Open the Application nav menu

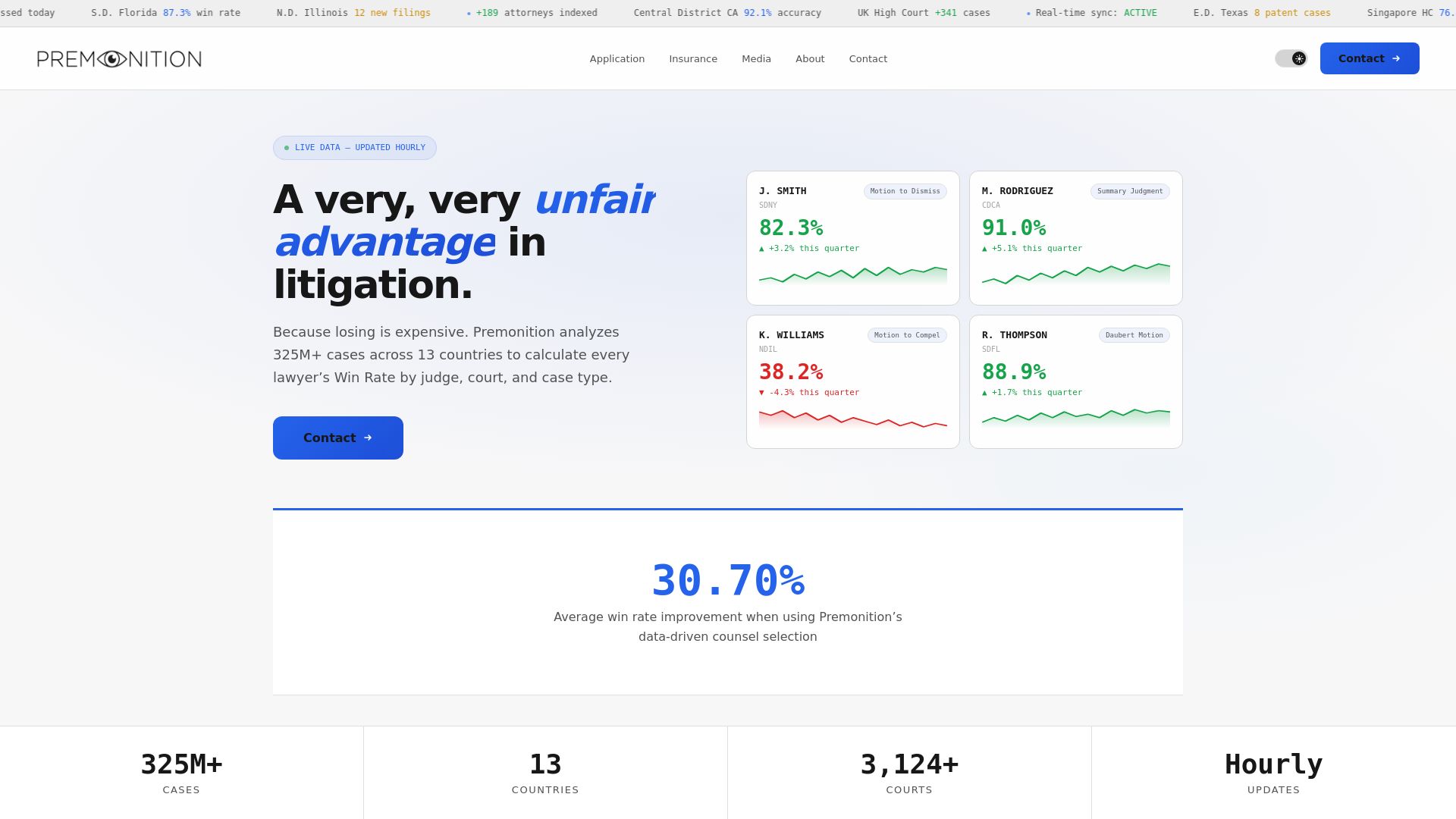click(x=617, y=59)
